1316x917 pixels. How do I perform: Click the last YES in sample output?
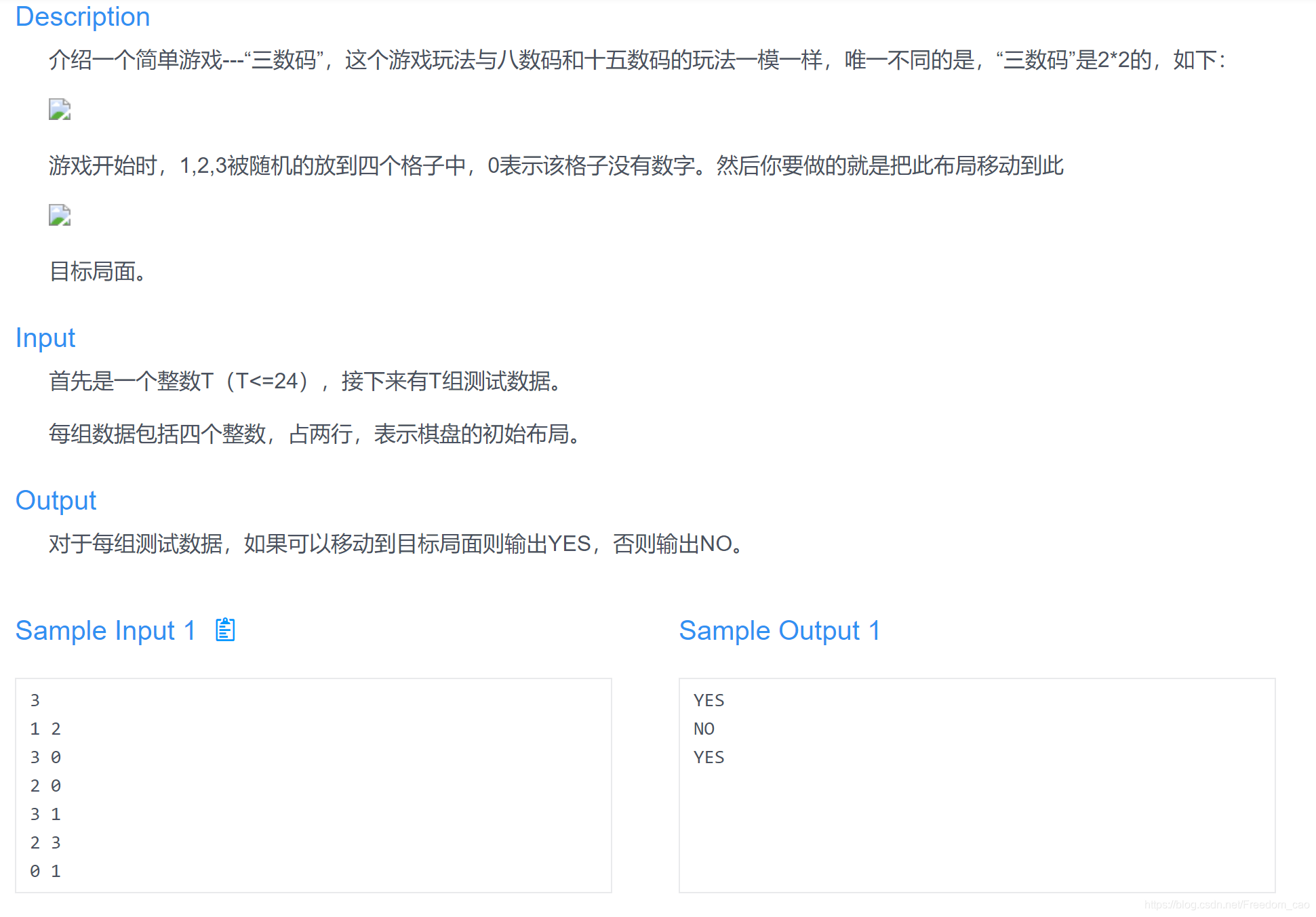(709, 757)
